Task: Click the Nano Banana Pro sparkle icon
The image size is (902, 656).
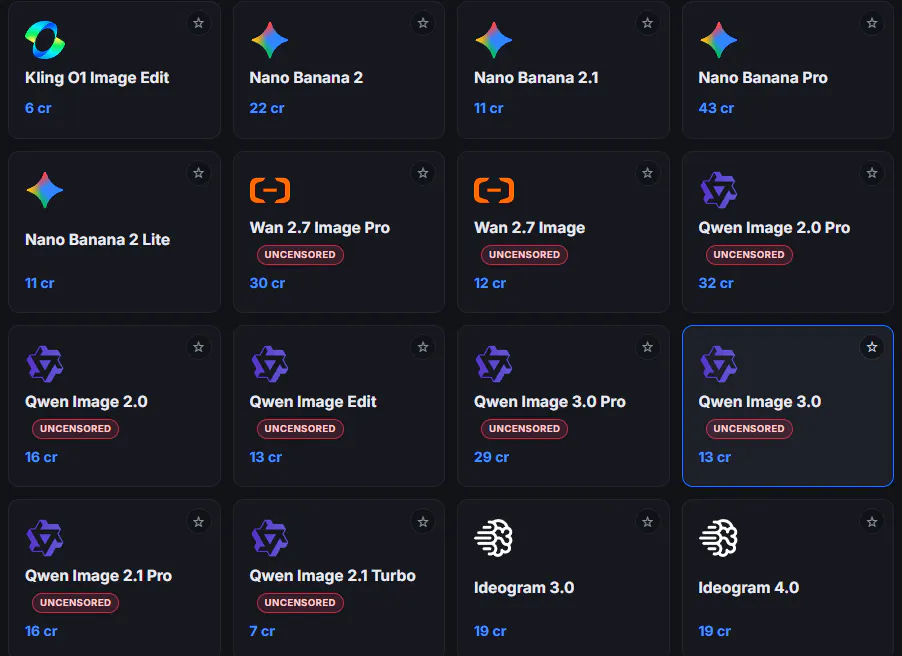Action: 718,40
